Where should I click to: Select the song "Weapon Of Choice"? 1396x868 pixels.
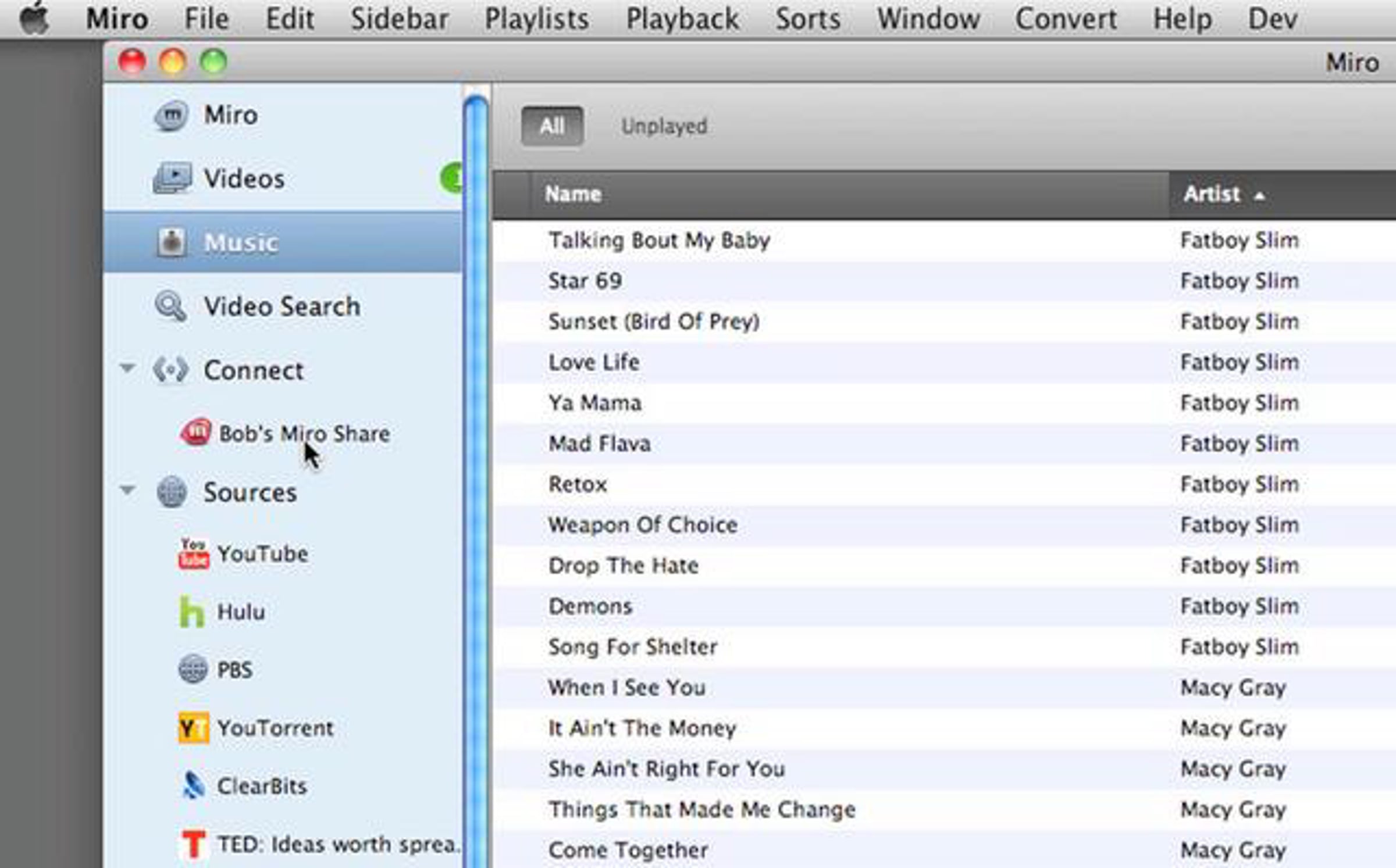pos(643,525)
